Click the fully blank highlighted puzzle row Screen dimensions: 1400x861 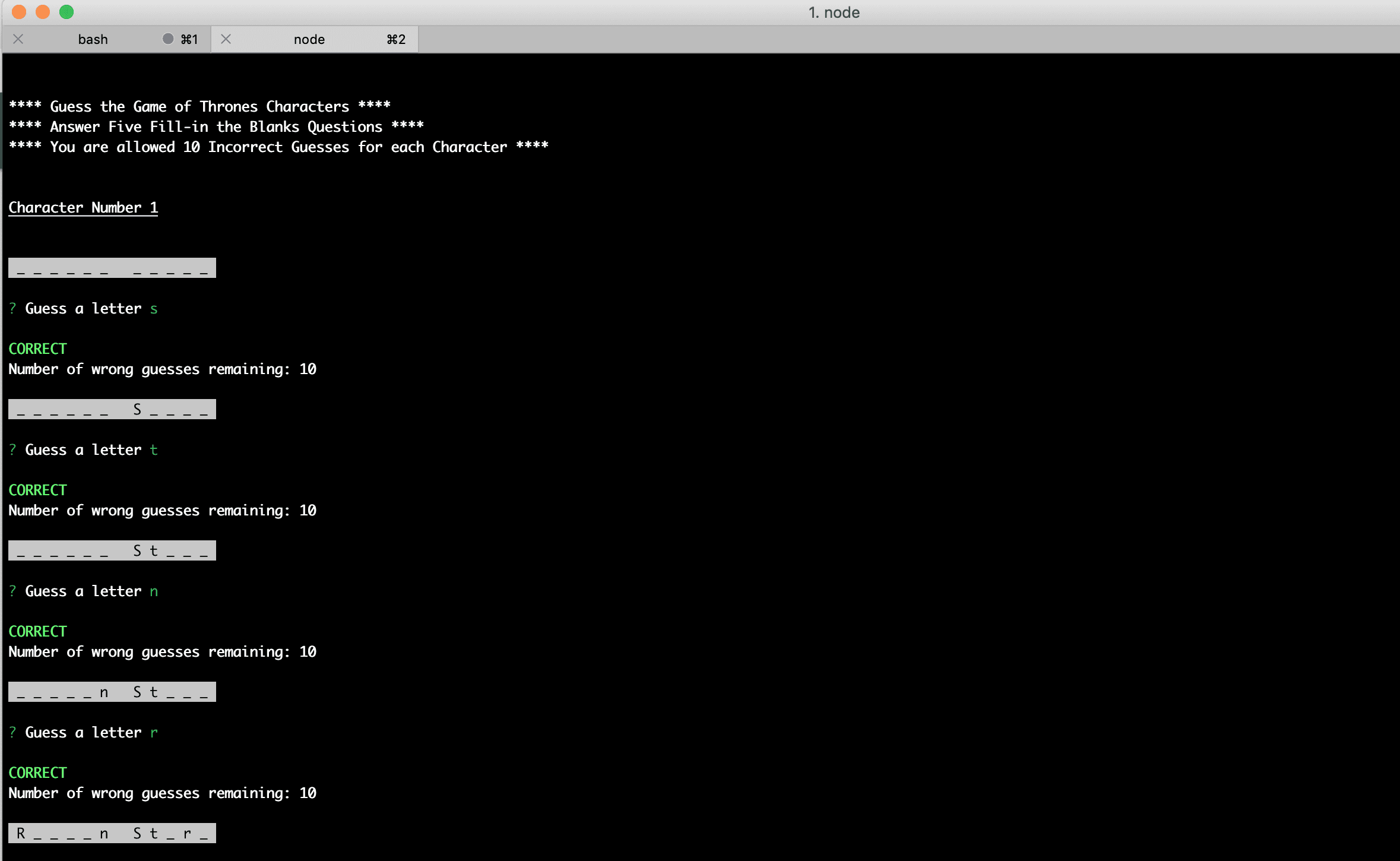click(x=112, y=268)
